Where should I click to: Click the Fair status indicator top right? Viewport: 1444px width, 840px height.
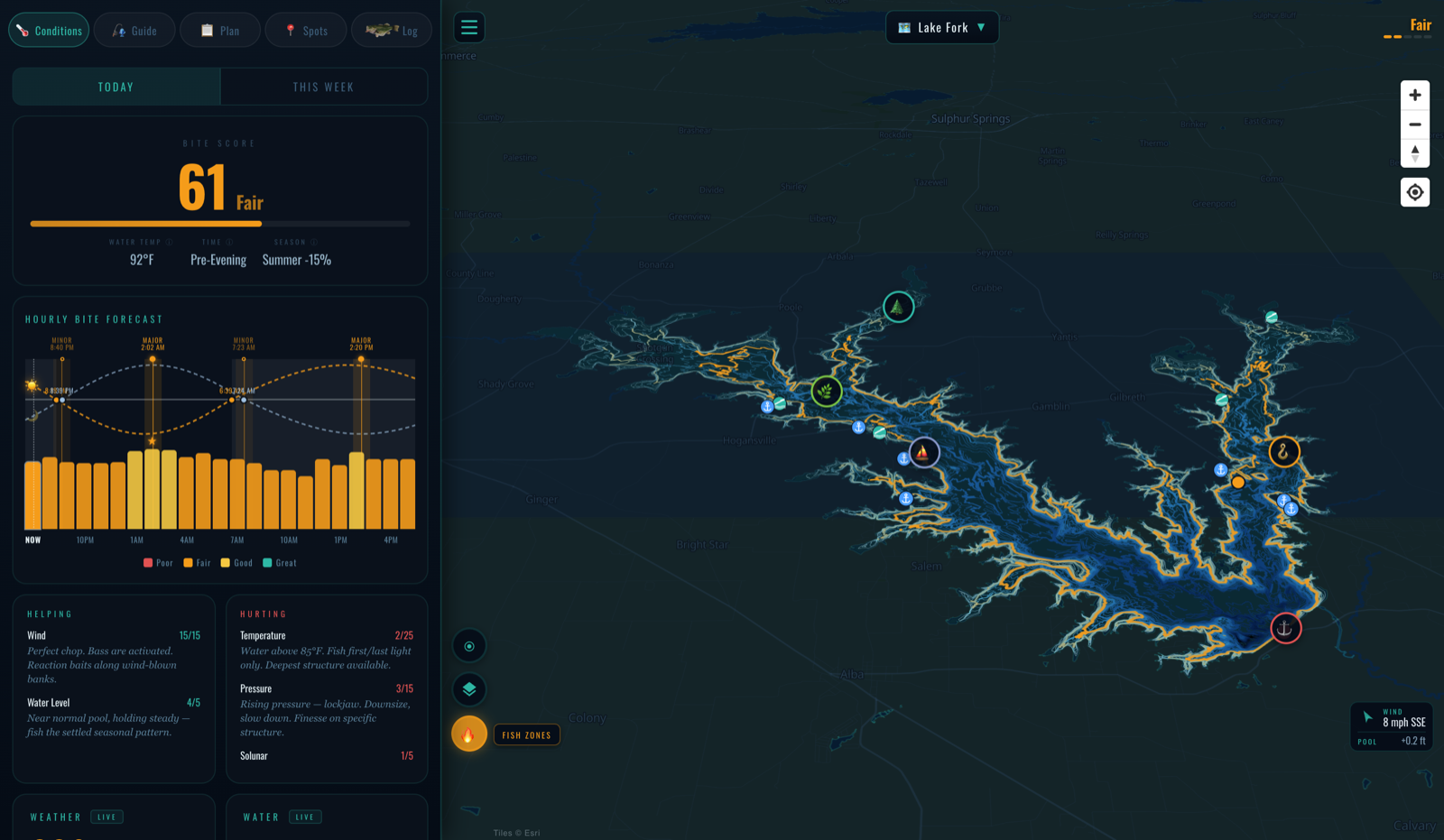[x=1408, y=28]
